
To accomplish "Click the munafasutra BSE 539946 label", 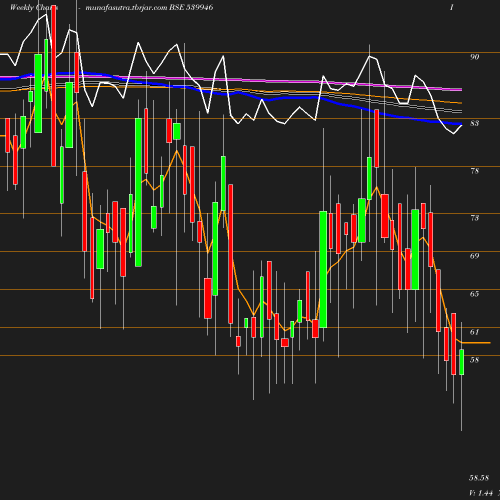I will 149,8.
